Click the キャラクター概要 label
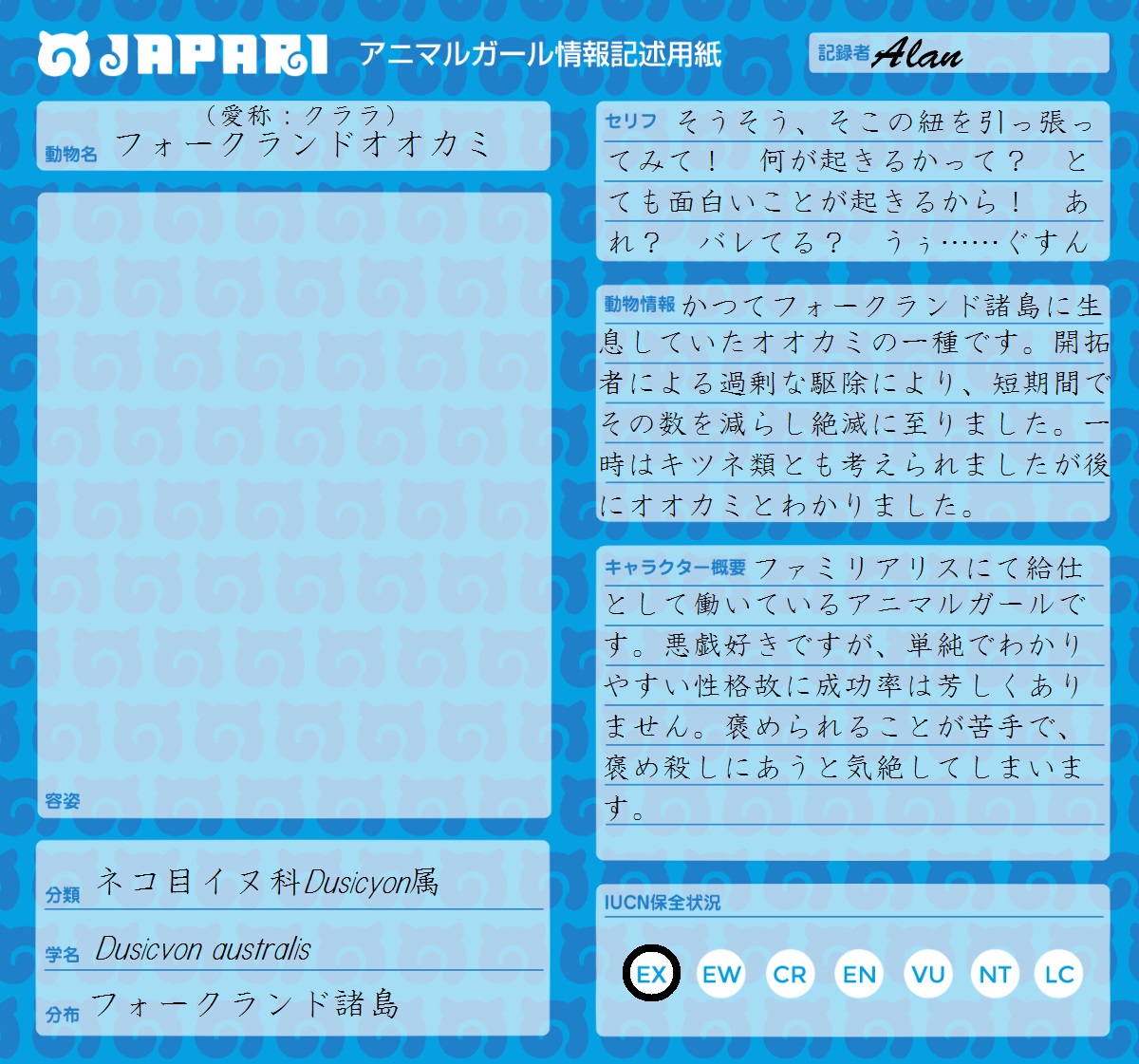Screen dimensions: 1139x1064 coord(675,568)
